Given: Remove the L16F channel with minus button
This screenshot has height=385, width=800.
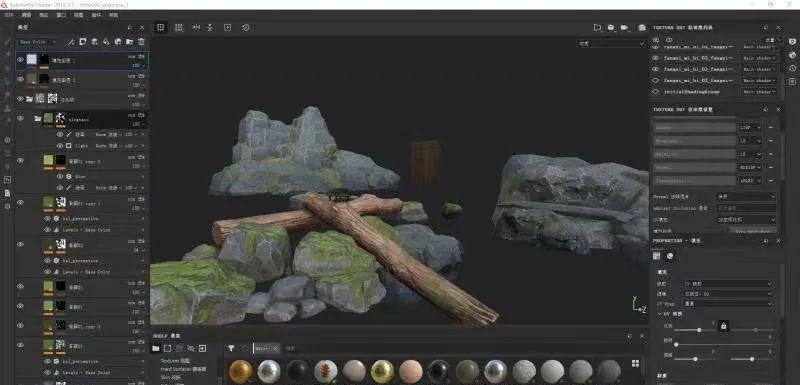Looking at the screenshot, I should (x=770, y=127).
